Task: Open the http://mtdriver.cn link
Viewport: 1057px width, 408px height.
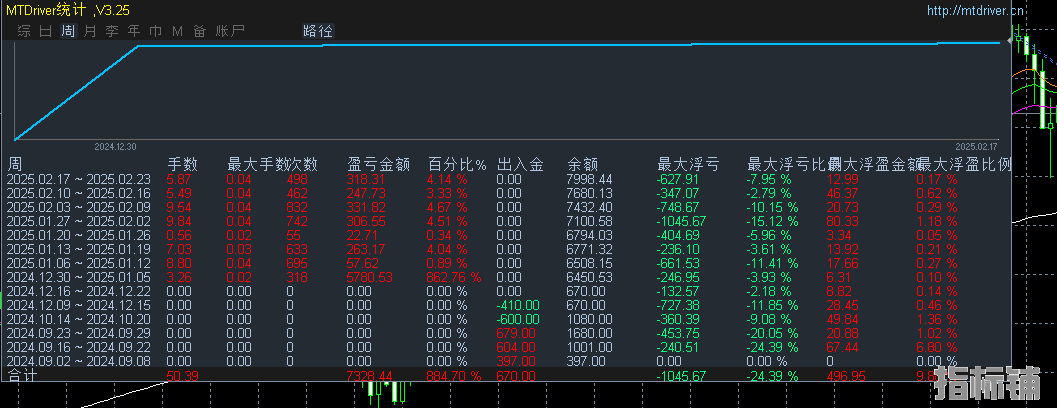Action: (x=975, y=10)
